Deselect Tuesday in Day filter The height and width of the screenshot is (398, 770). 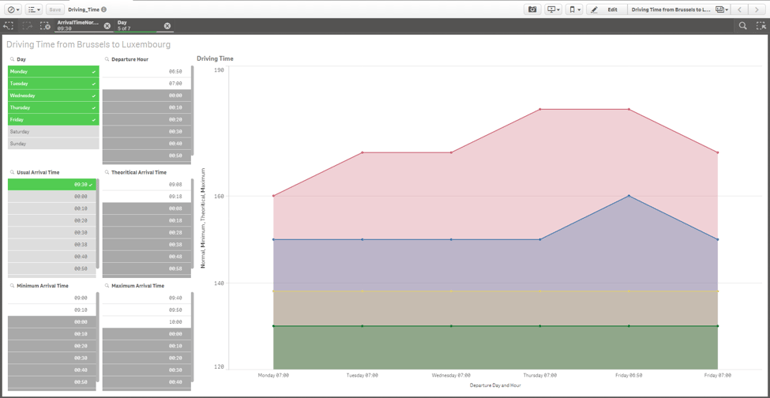click(54, 84)
